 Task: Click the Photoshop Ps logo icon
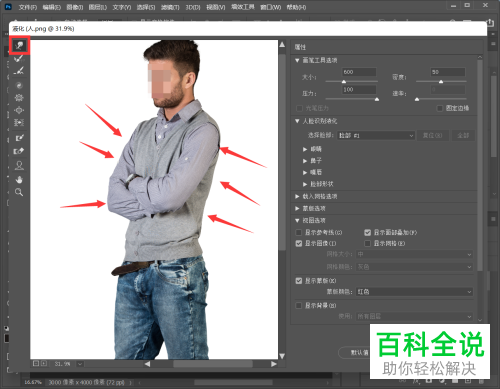click(x=8, y=7)
